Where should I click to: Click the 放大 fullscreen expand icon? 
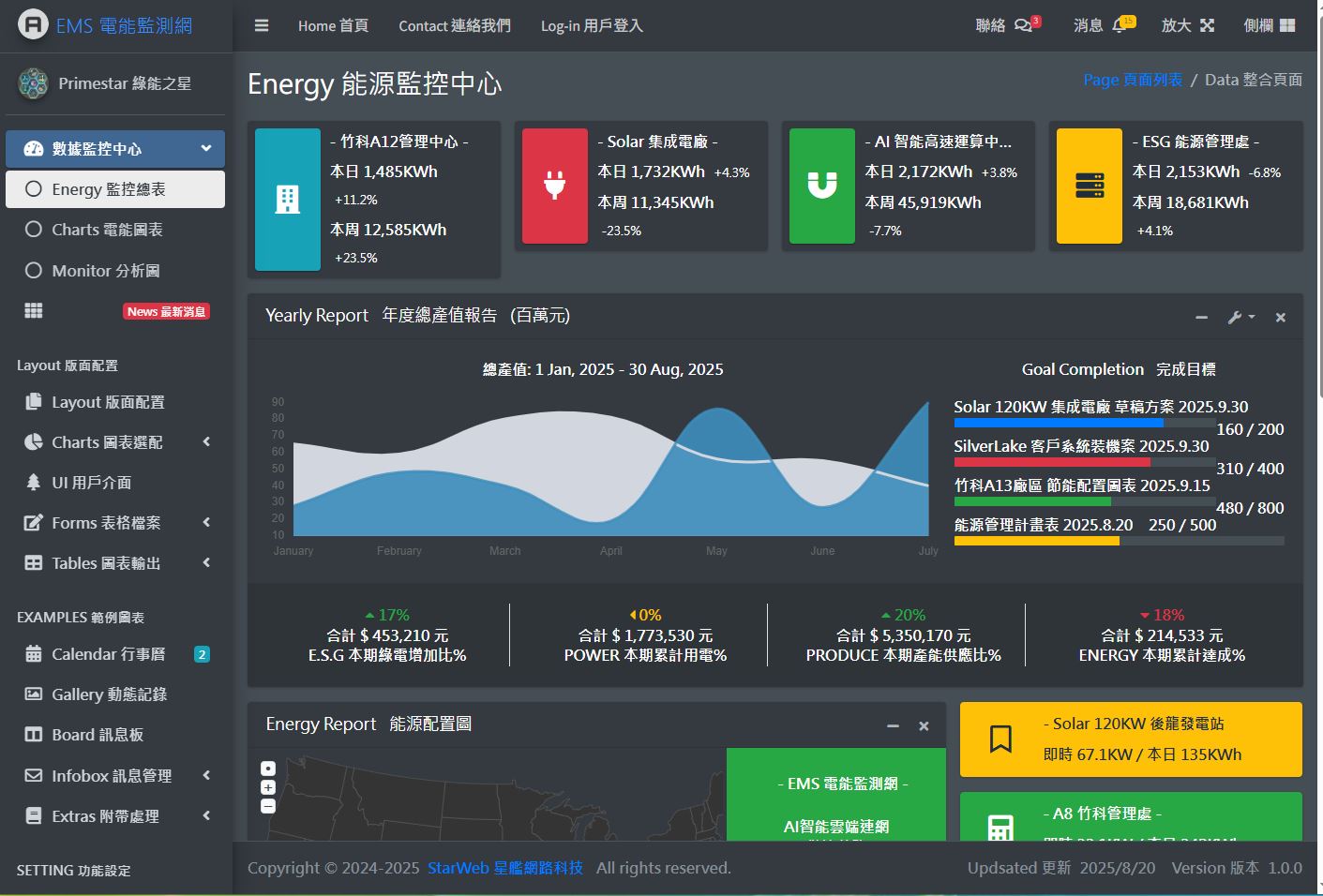tap(1207, 26)
